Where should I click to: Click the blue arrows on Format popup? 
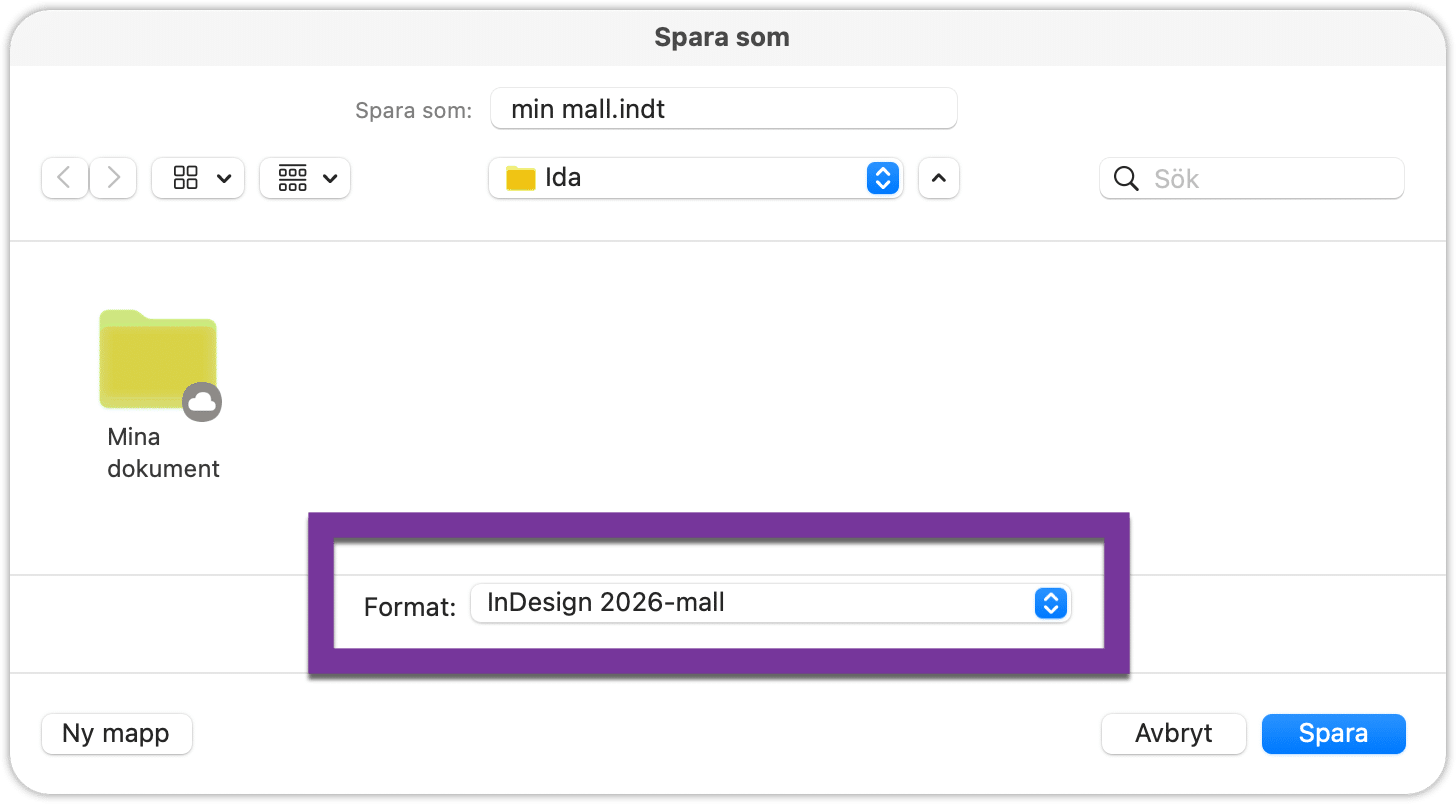[1050, 603]
